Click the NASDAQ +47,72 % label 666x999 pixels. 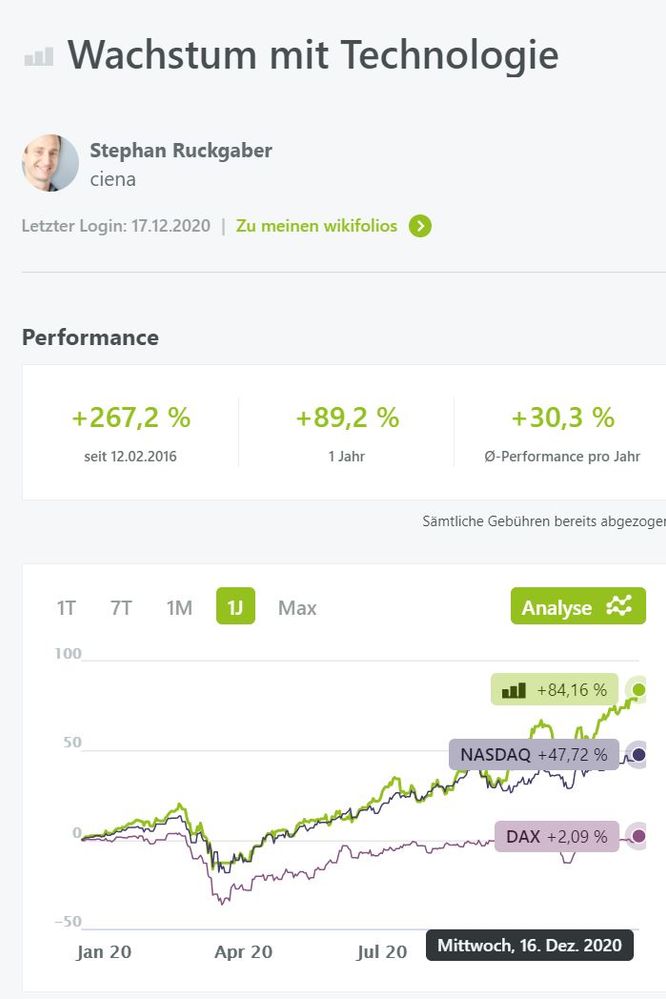[533, 755]
